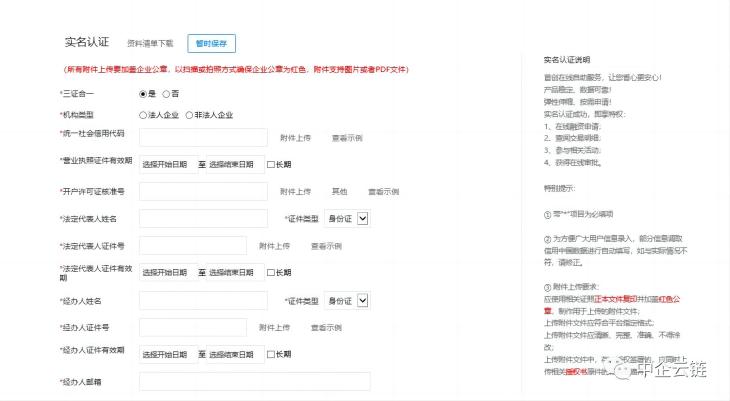The width and height of the screenshot is (730, 401).
Task: Click the 法定代表人姓名 text box
Action: click(x=203, y=218)
